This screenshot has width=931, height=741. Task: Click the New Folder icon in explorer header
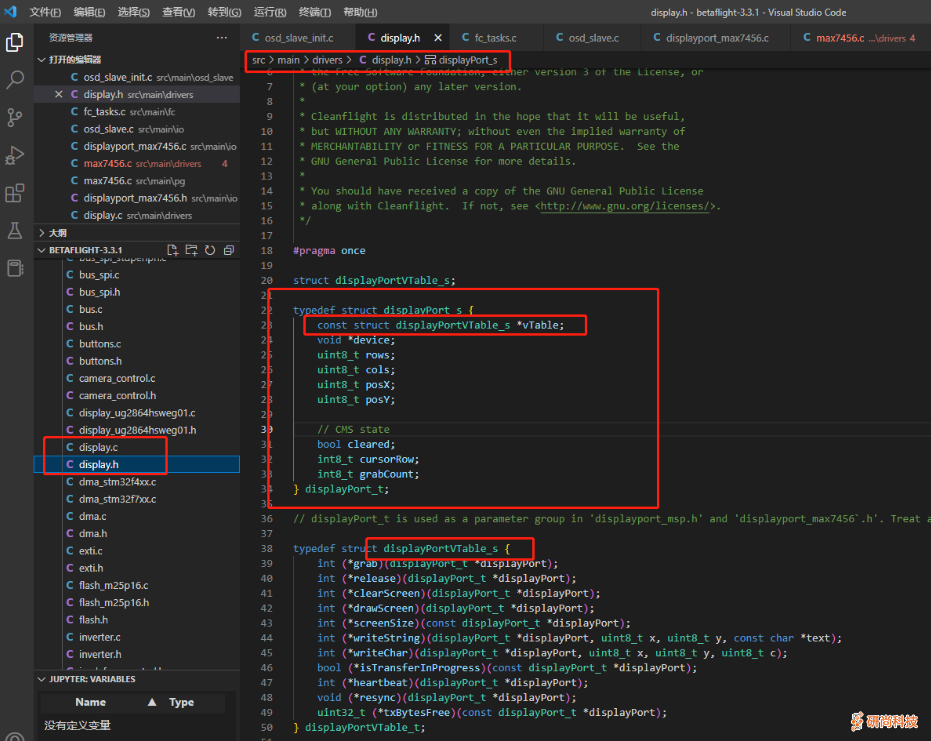(x=191, y=250)
